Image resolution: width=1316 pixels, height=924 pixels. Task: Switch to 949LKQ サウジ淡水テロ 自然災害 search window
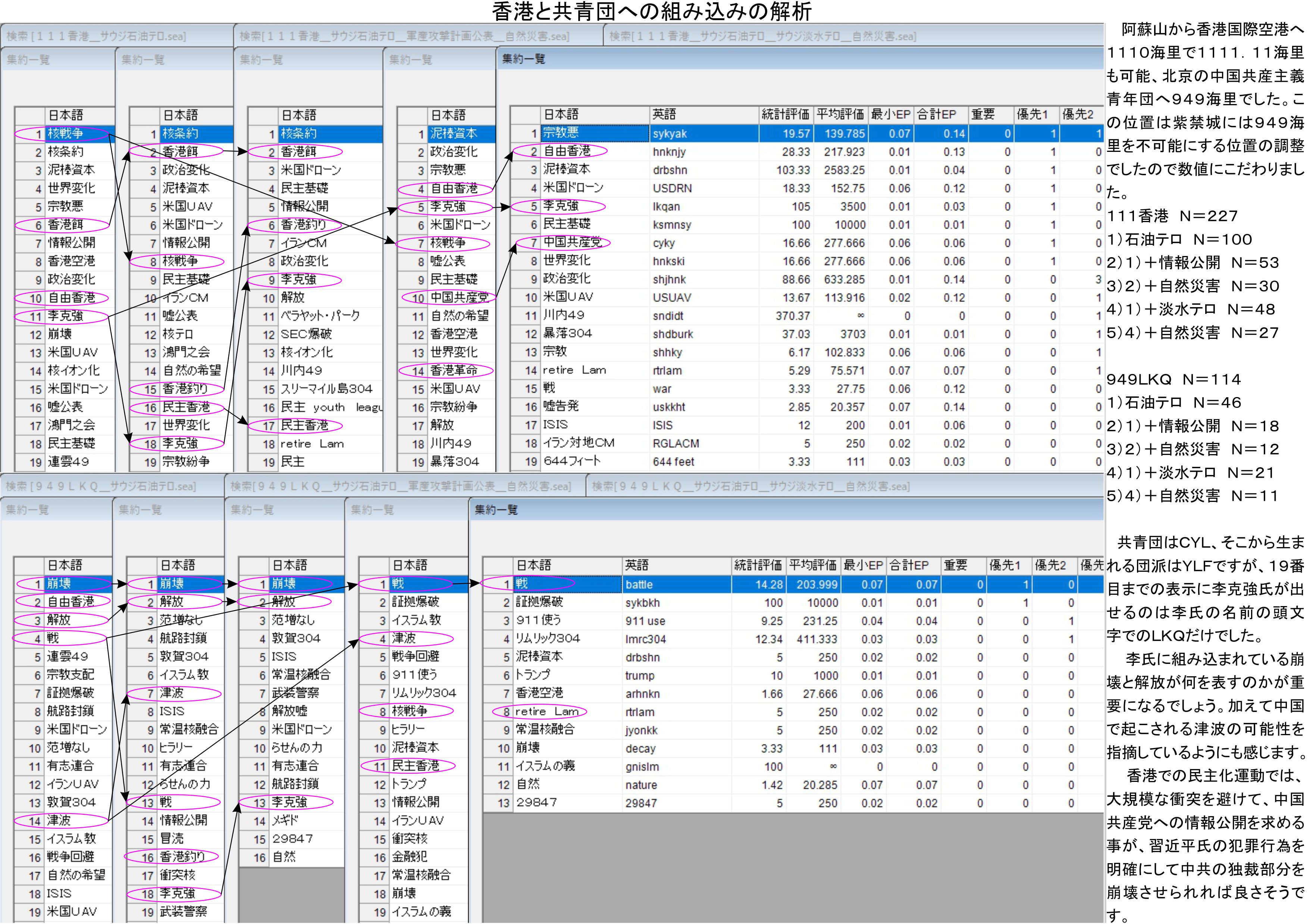750,486
